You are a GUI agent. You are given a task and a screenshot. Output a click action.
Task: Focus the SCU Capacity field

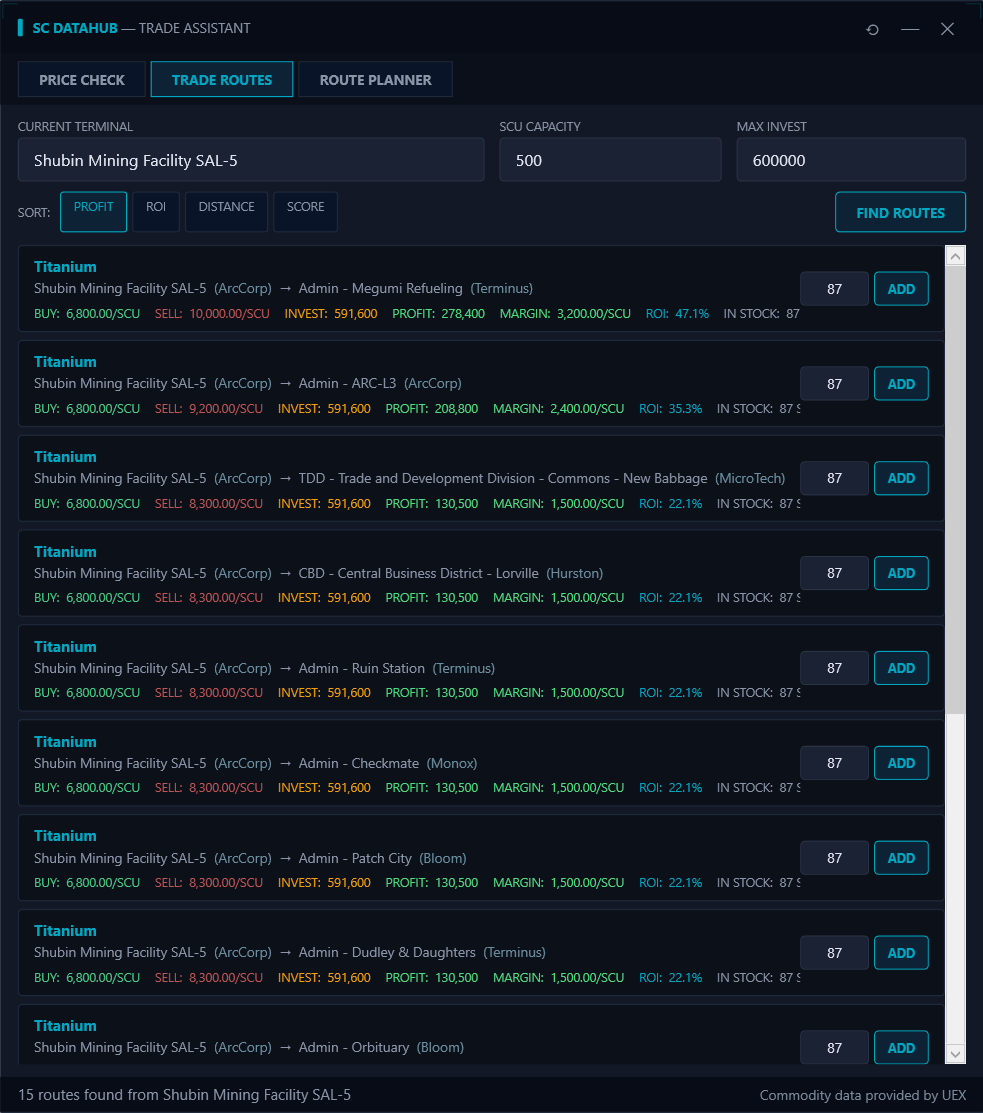(x=610, y=160)
